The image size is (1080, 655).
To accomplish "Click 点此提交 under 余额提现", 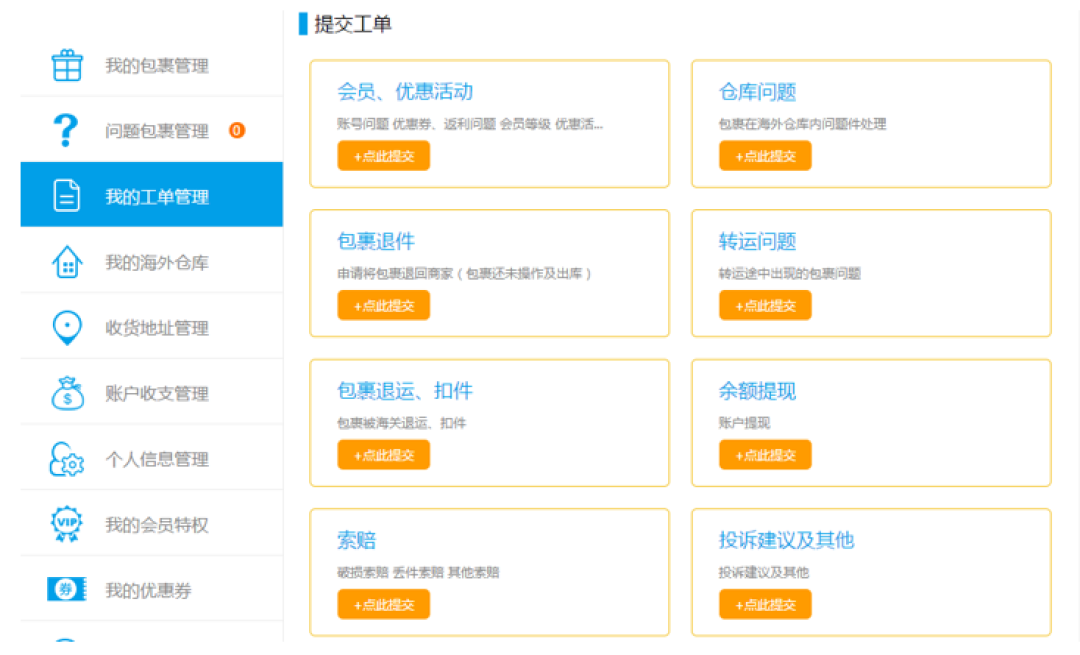I will click(765, 455).
